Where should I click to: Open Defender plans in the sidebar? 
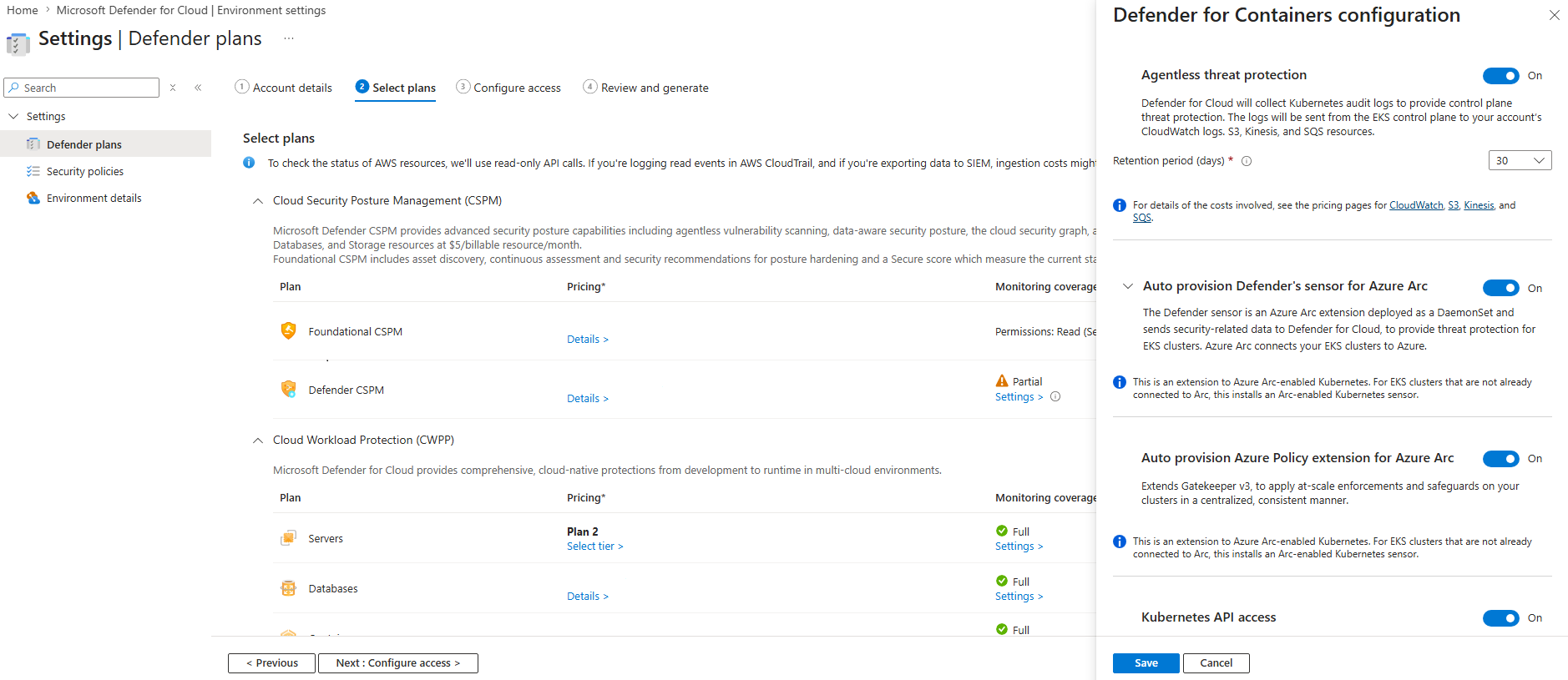click(x=105, y=144)
